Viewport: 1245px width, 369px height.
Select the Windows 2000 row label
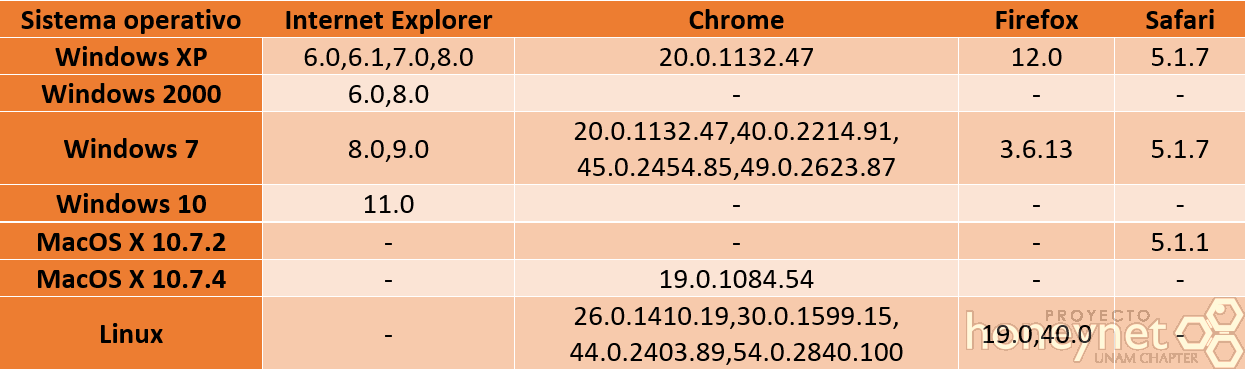tap(132, 95)
